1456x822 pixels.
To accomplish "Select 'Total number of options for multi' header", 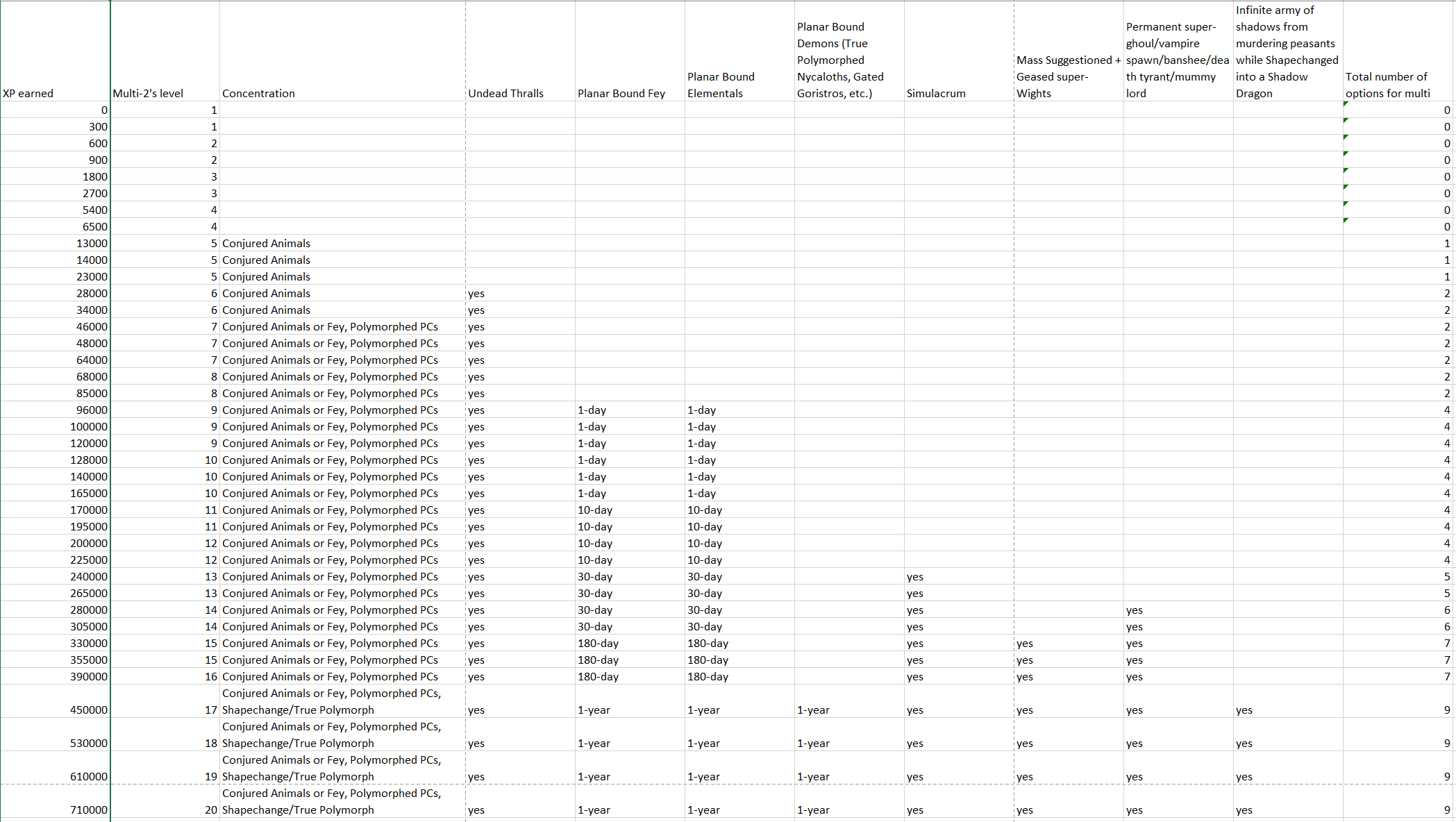I will point(1399,51).
